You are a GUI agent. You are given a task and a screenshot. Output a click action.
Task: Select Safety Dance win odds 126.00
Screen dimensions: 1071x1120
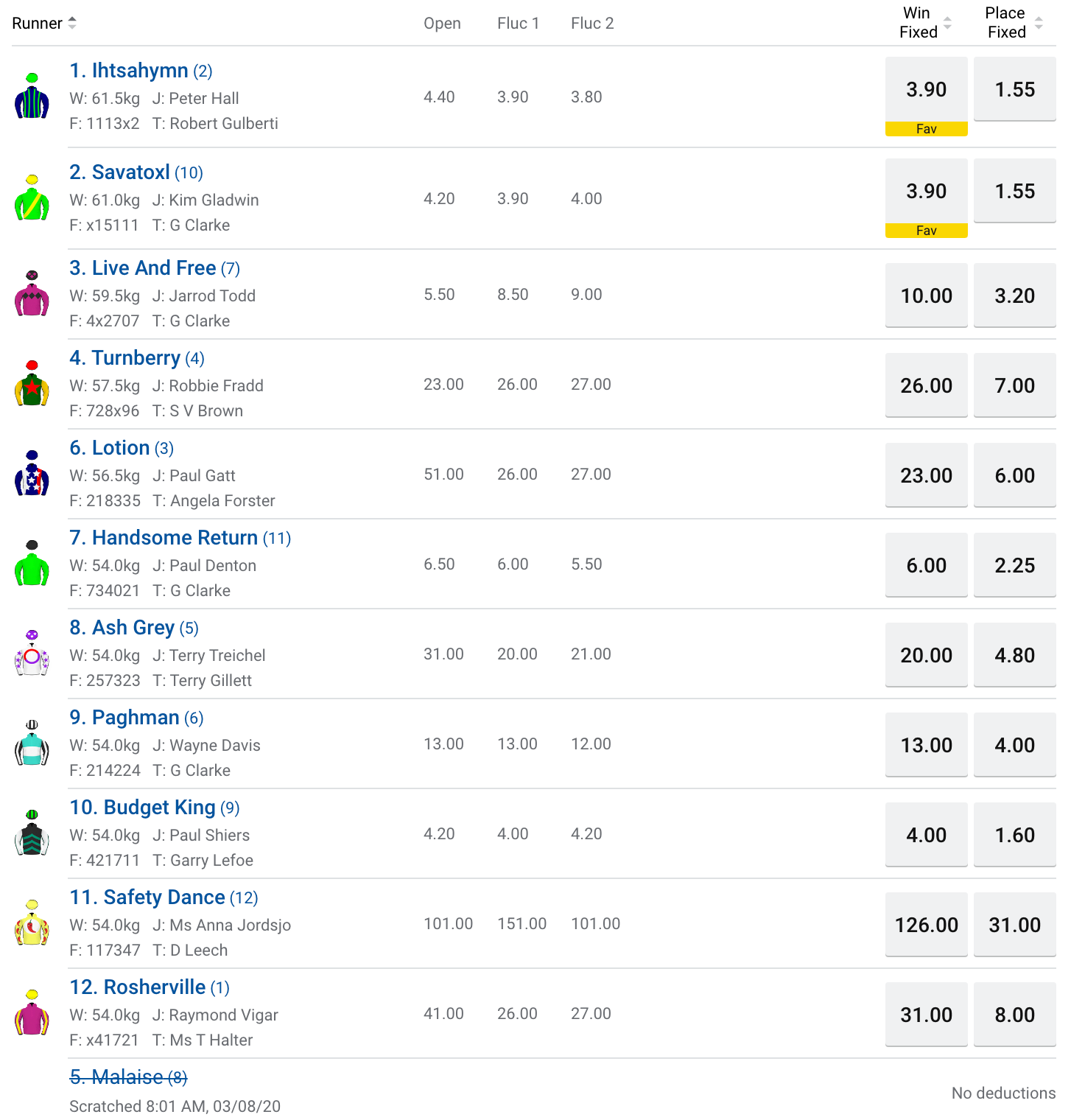(927, 925)
